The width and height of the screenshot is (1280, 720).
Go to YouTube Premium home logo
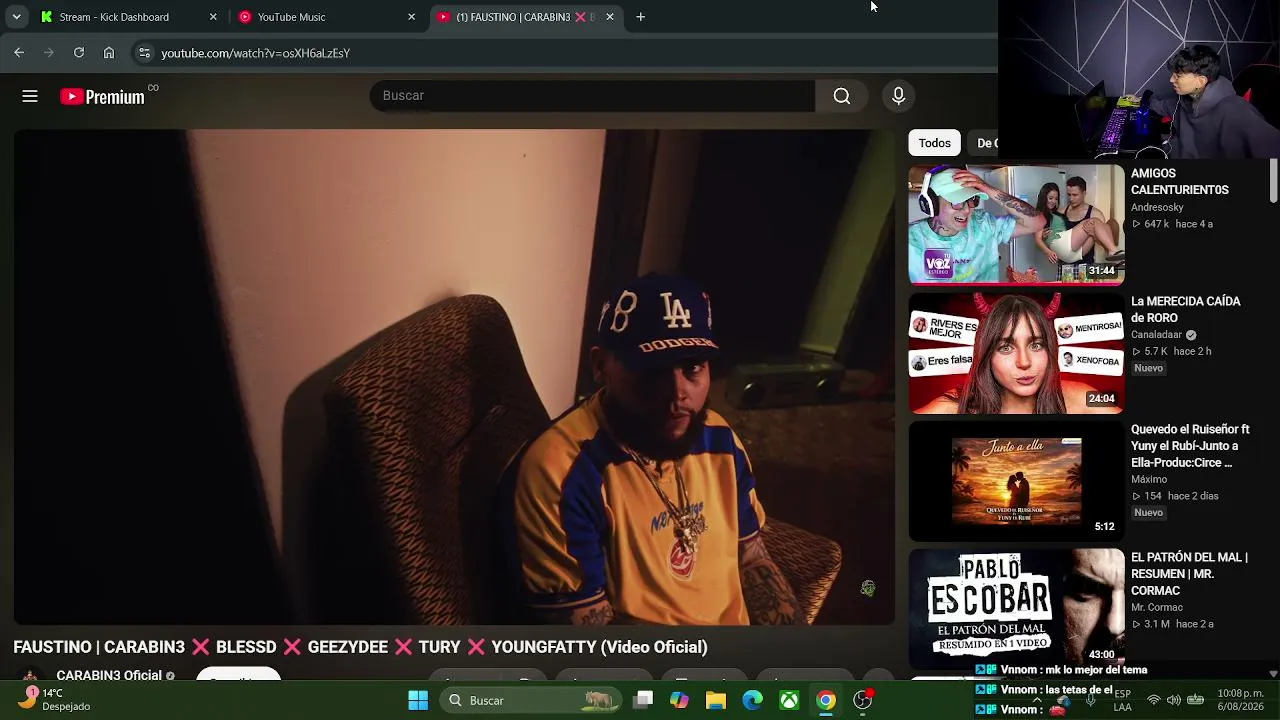102,97
